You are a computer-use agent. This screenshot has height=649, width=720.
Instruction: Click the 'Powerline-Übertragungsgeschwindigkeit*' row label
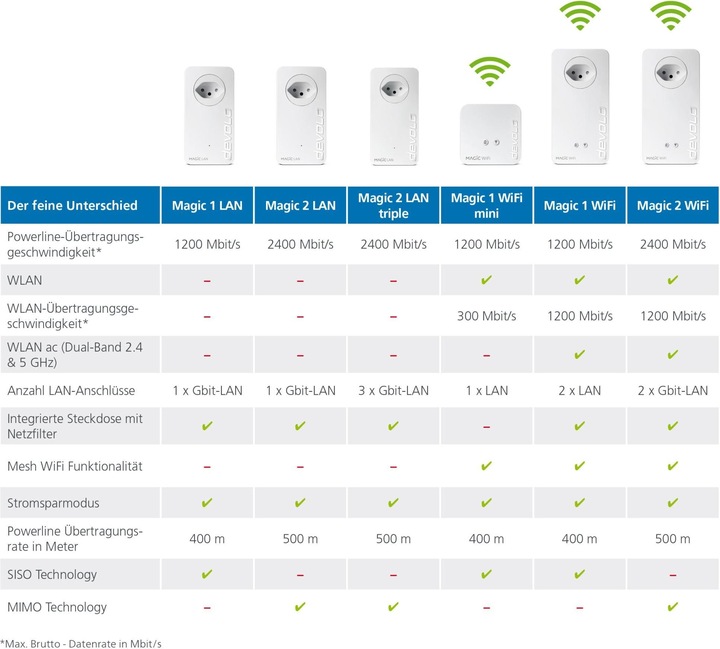[x=75, y=244]
